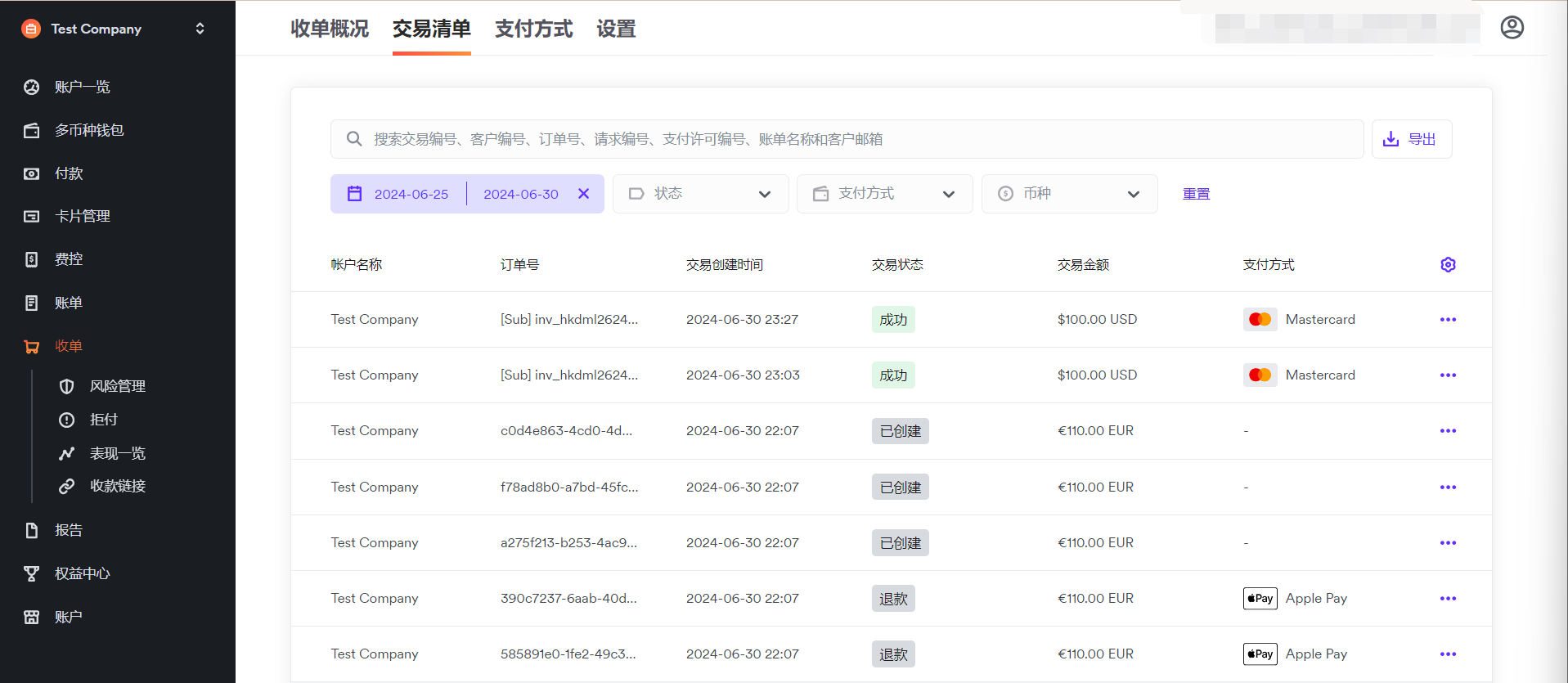Click the 重置 reset link
The width and height of the screenshot is (1568, 683).
click(1196, 194)
